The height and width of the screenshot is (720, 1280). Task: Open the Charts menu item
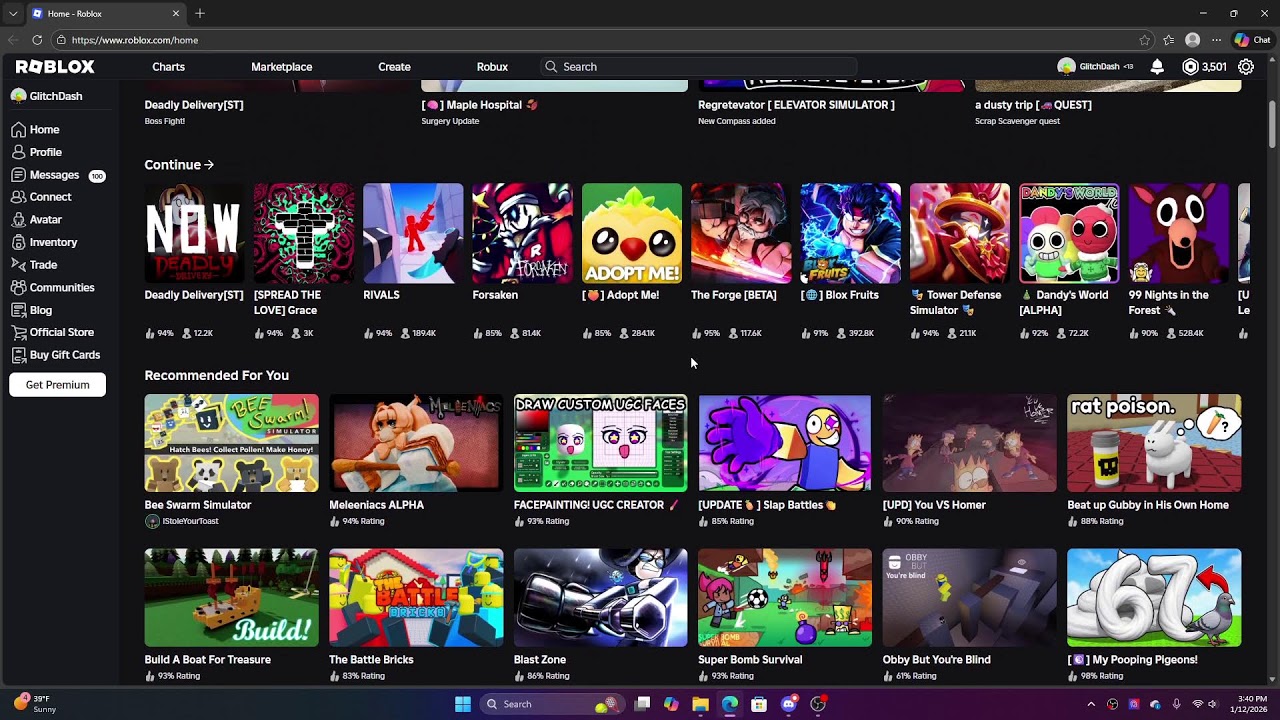coord(168,67)
